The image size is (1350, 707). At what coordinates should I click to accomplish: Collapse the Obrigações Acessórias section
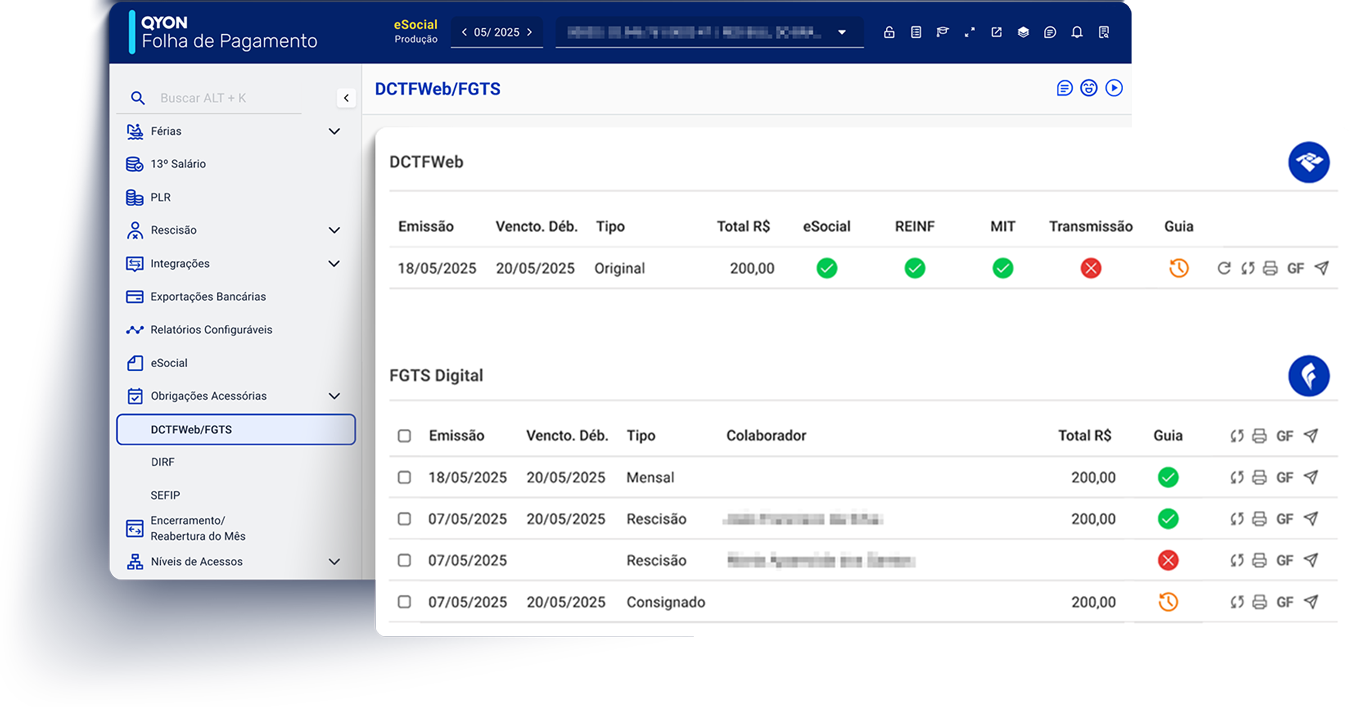[x=334, y=396]
